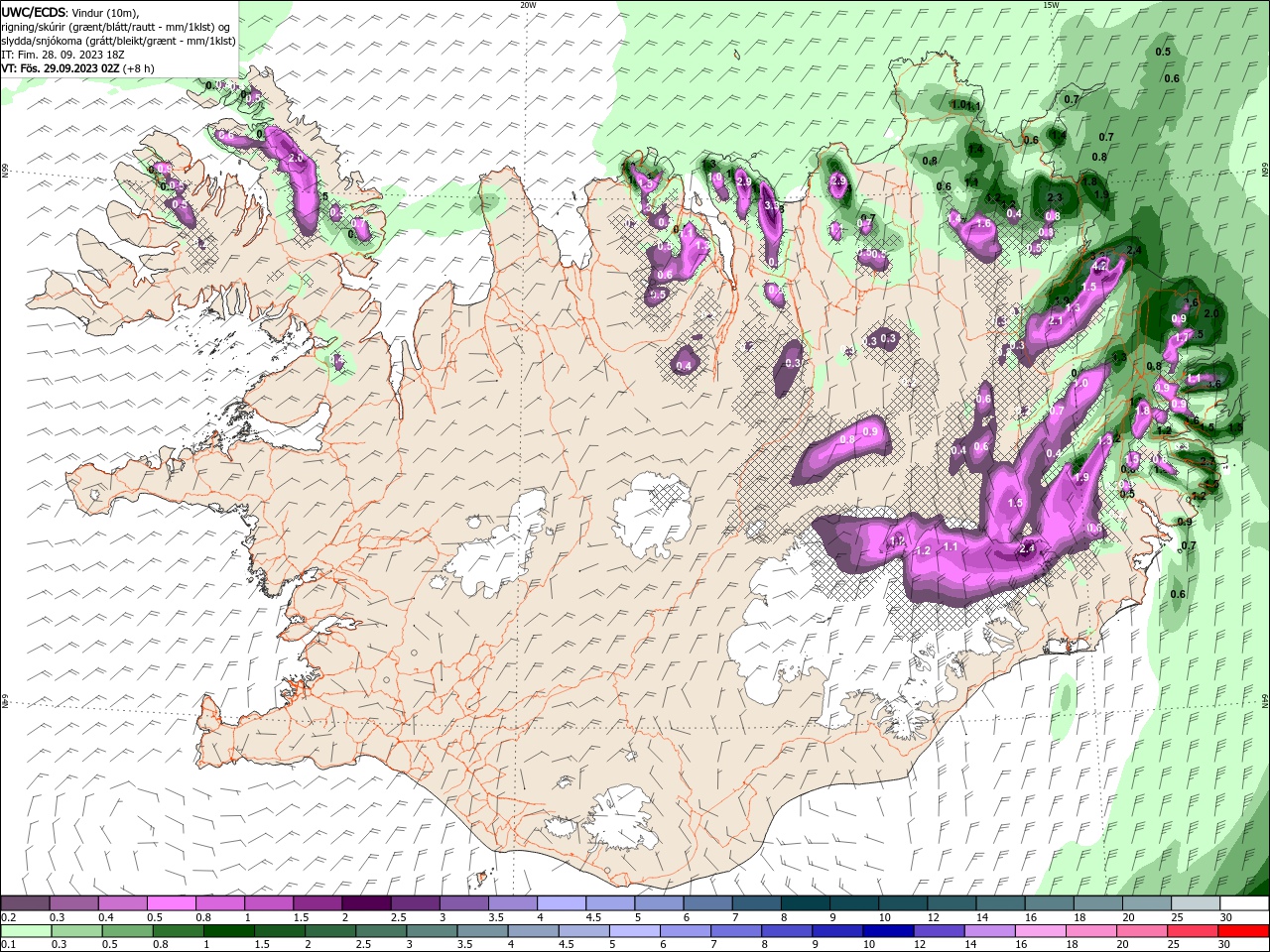Viewport: 1270px width, 952px height.
Task: Click the '0.2' label in the snow legend
Action: point(8,917)
